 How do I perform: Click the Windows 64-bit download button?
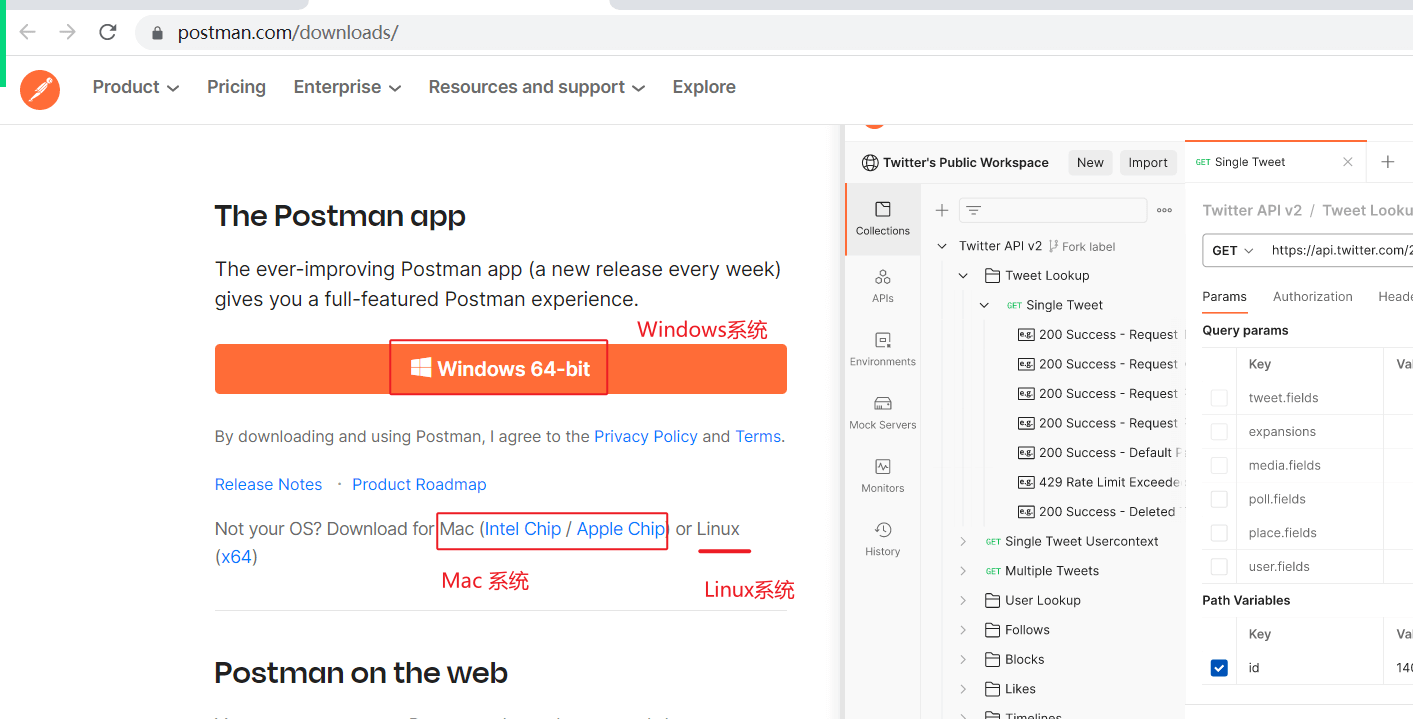500,369
